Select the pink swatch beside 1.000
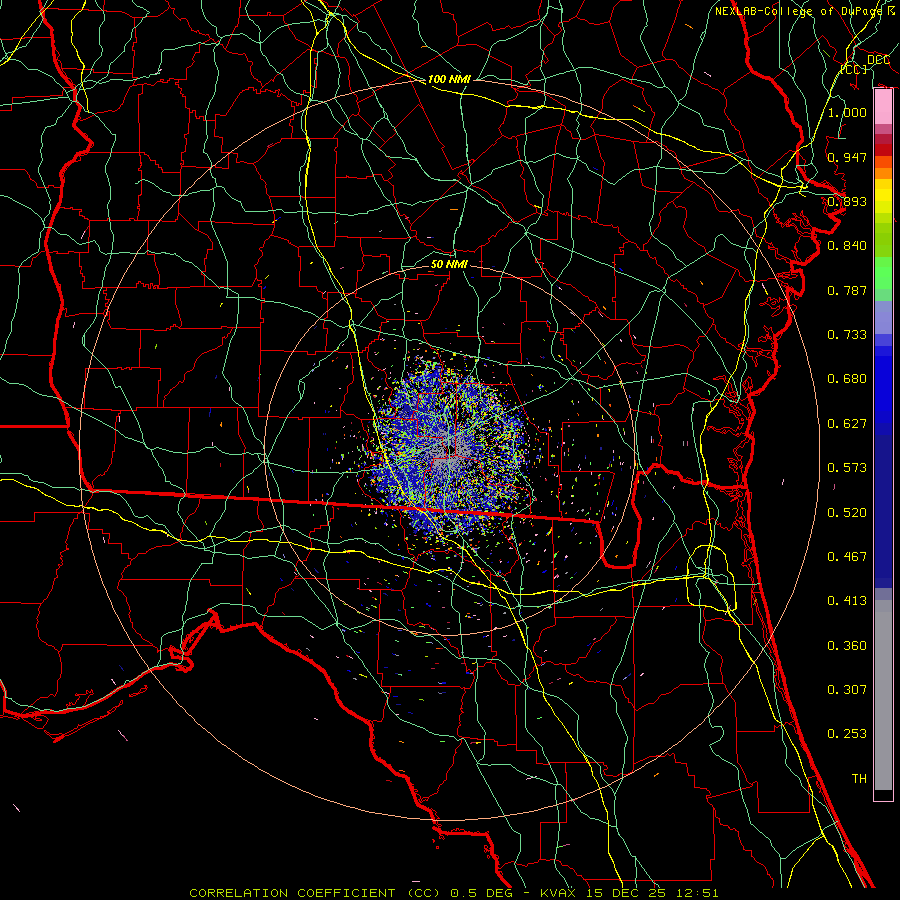Image resolution: width=900 pixels, height=900 pixels. 883,107
